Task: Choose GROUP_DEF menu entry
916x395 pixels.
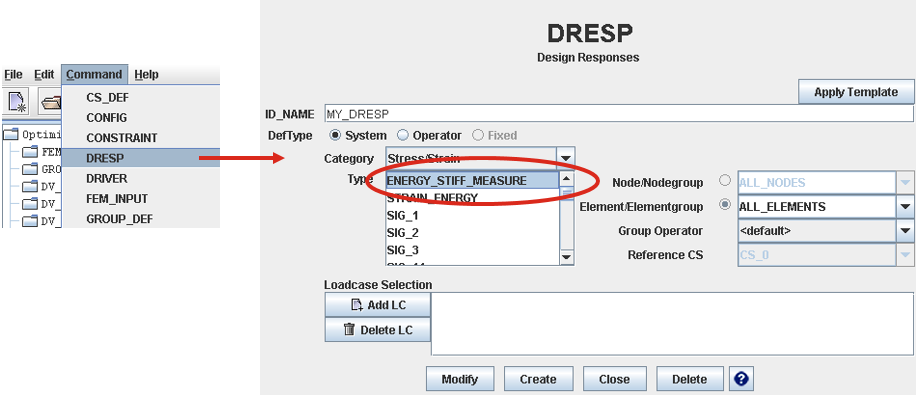Action: 141,219
